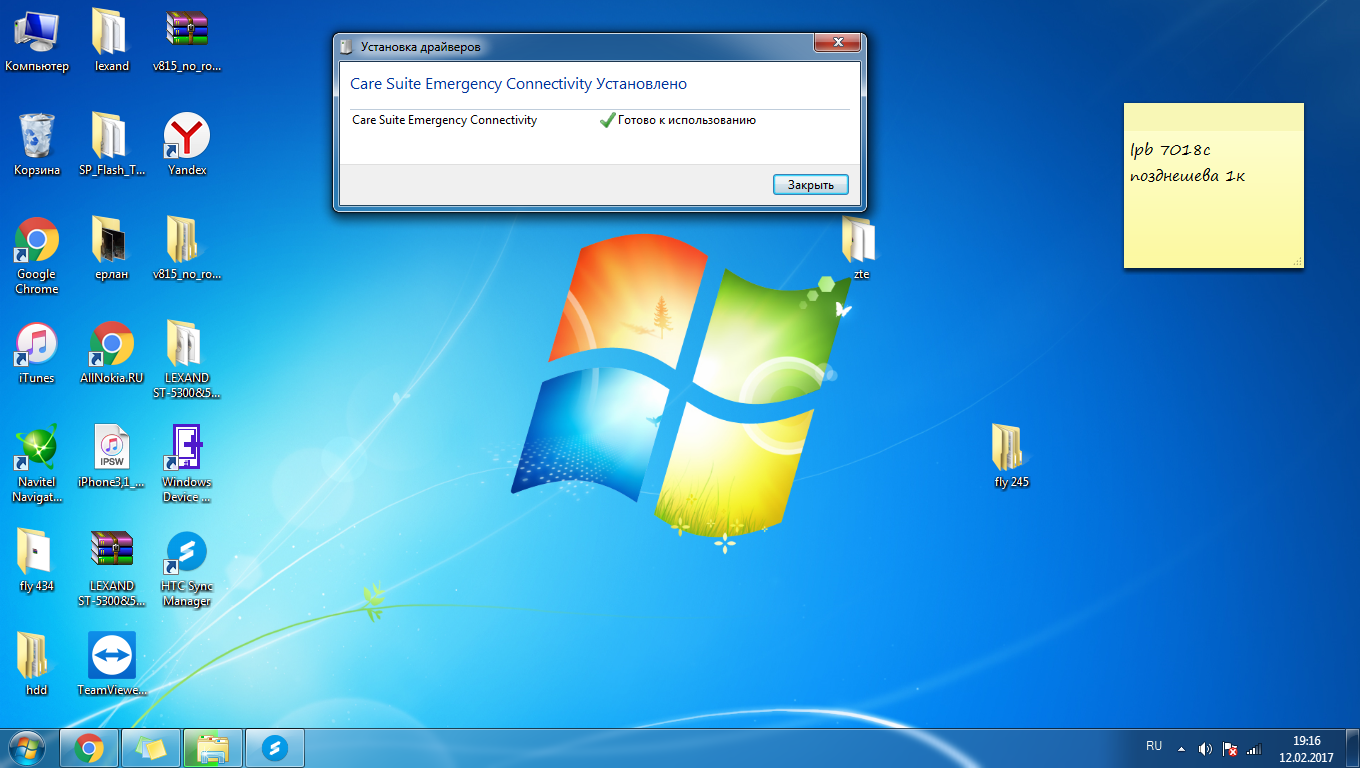Click the Windows Start button
The image size is (1360, 768).
point(27,747)
